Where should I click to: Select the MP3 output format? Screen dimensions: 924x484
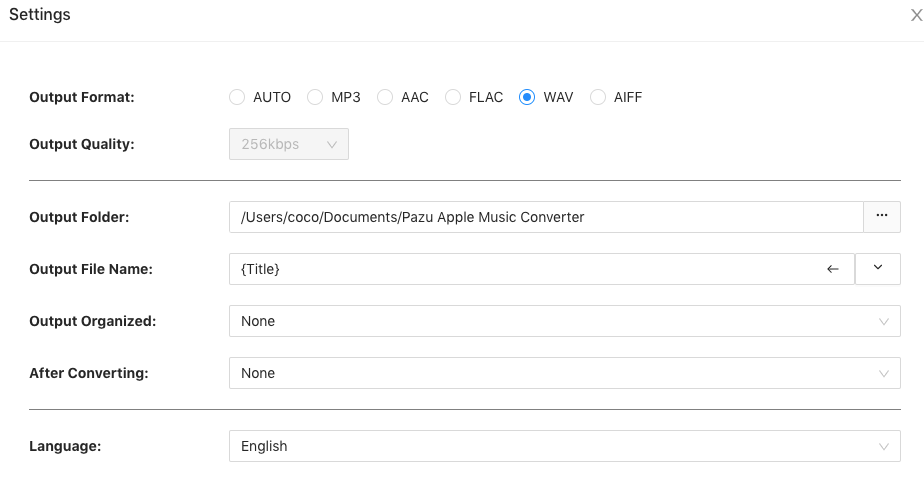[314, 97]
